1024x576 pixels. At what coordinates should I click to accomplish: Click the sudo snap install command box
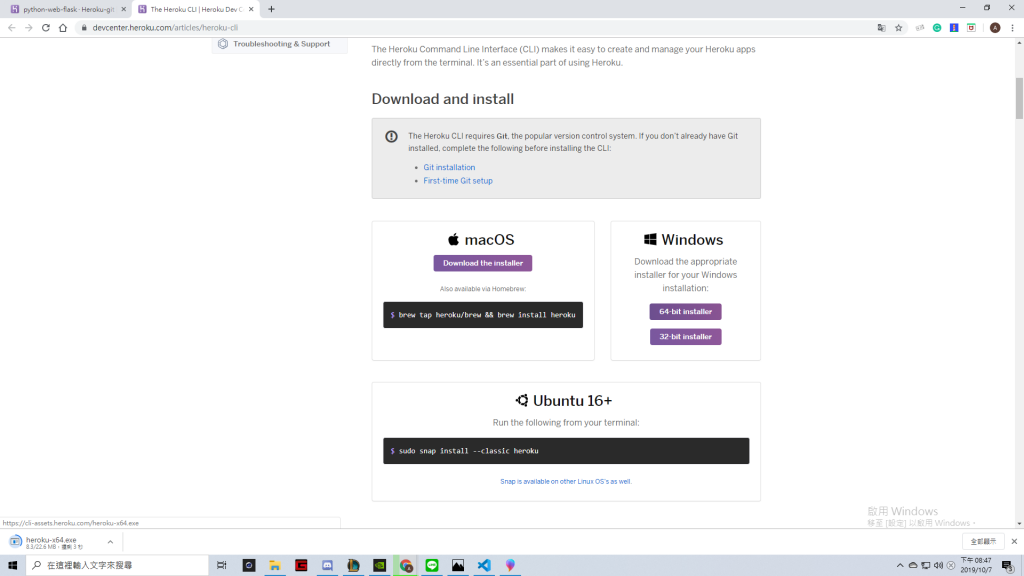point(566,451)
